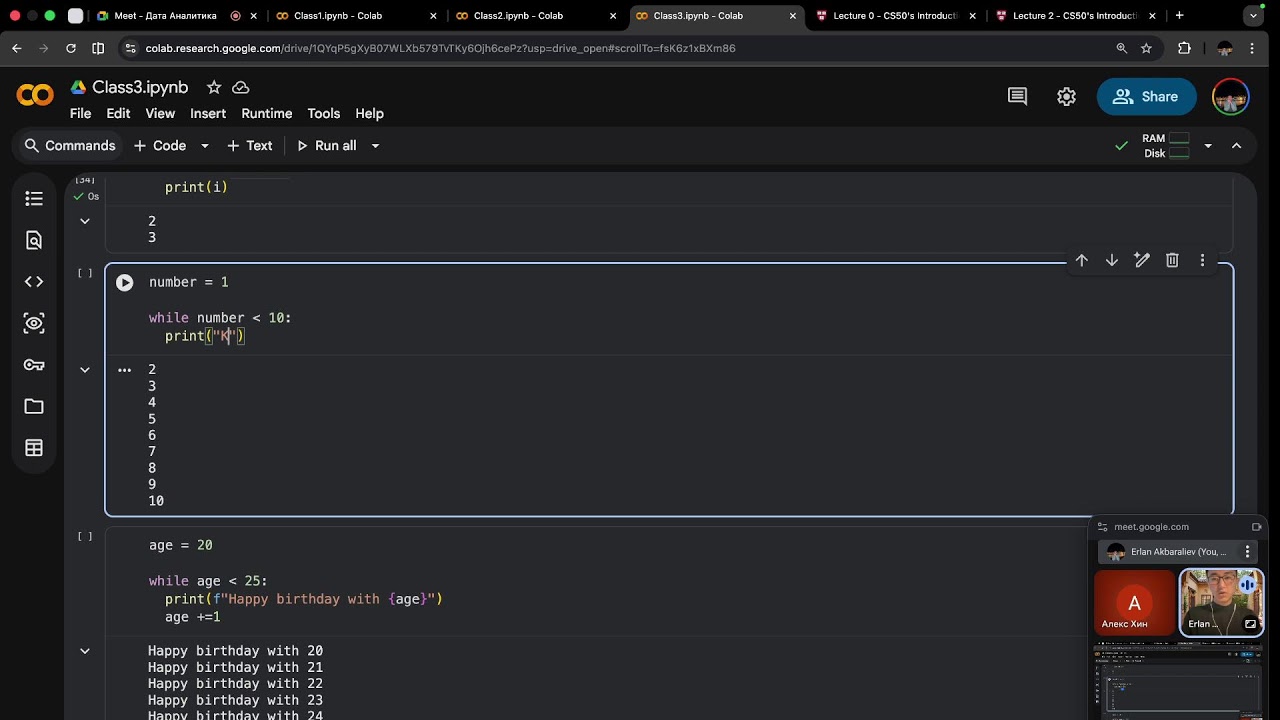Open the View menu

(x=160, y=114)
